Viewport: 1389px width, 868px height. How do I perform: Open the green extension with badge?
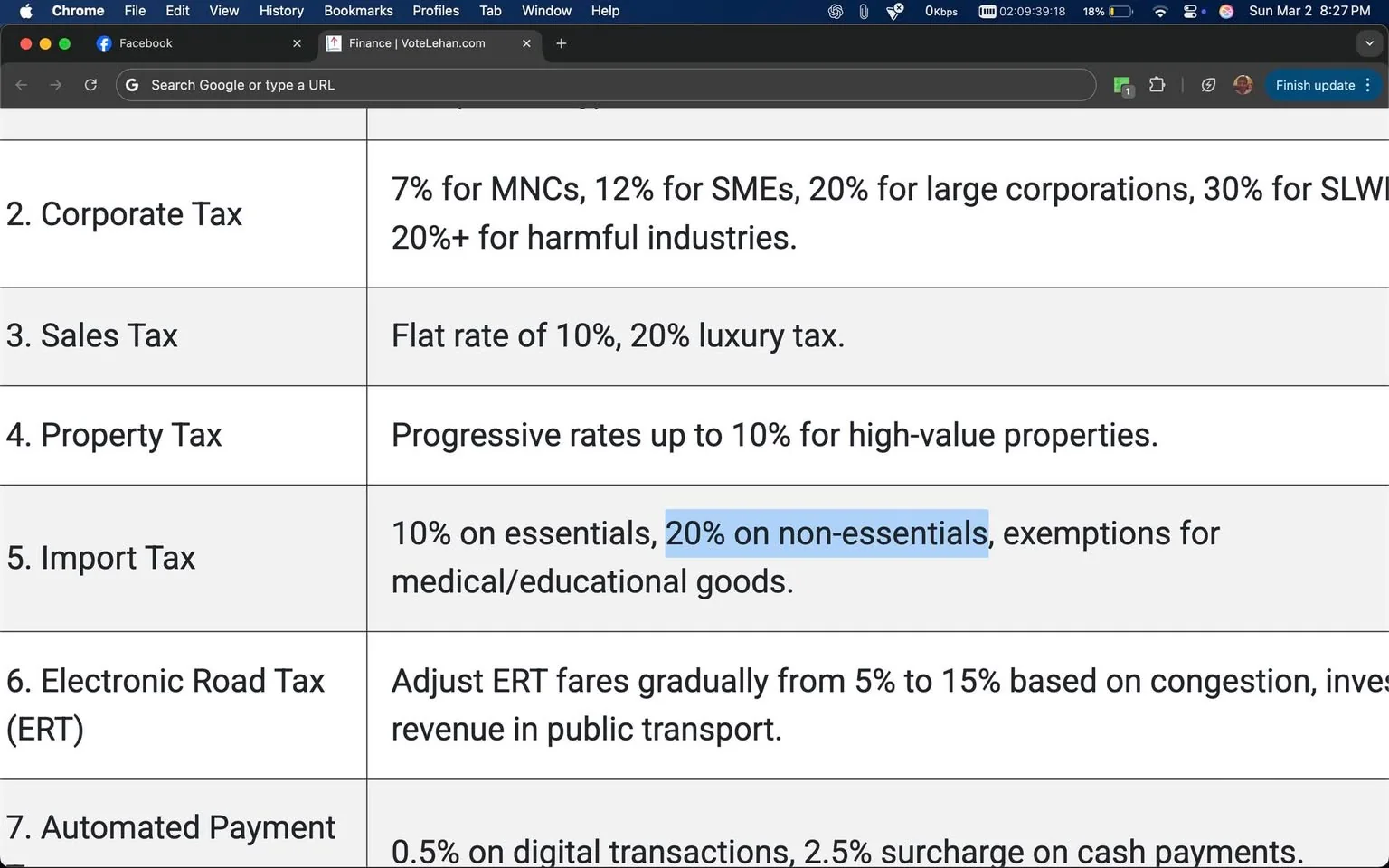point(1123,86)
